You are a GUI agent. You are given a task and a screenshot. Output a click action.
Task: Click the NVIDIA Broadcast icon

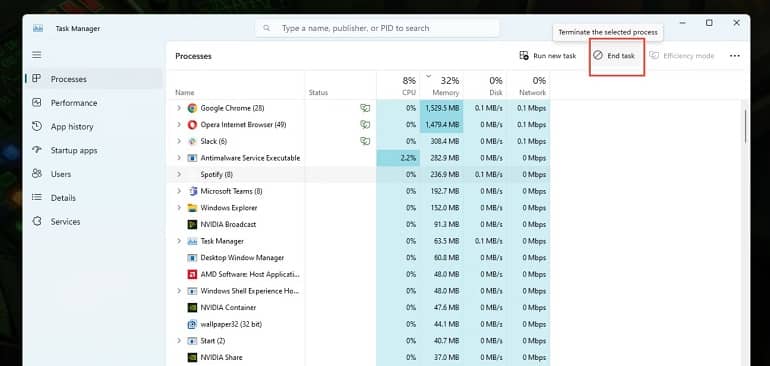(x=192, y=225)
